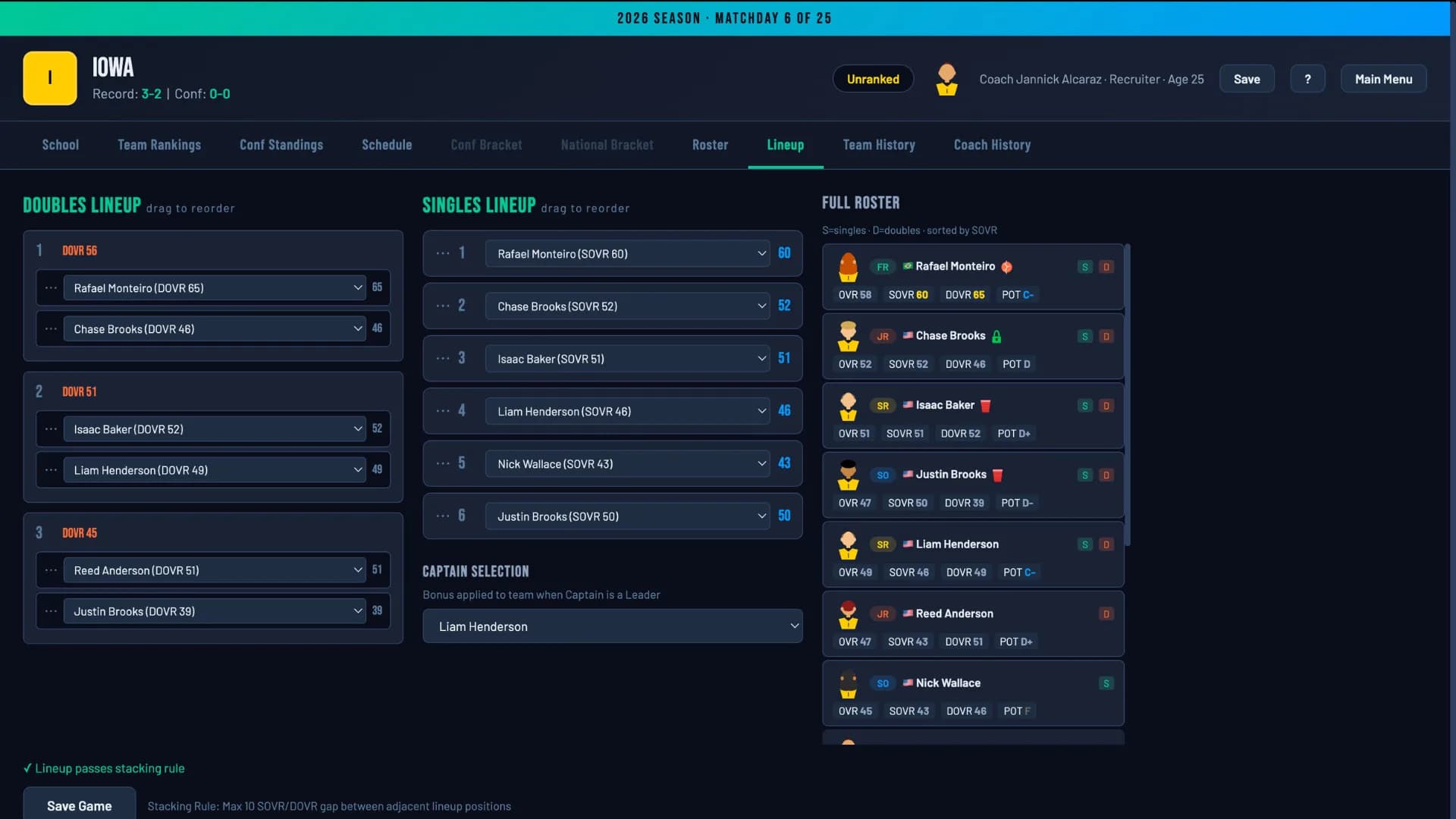Click Liam Henderson's player avatar in roster

click(848, 545)
